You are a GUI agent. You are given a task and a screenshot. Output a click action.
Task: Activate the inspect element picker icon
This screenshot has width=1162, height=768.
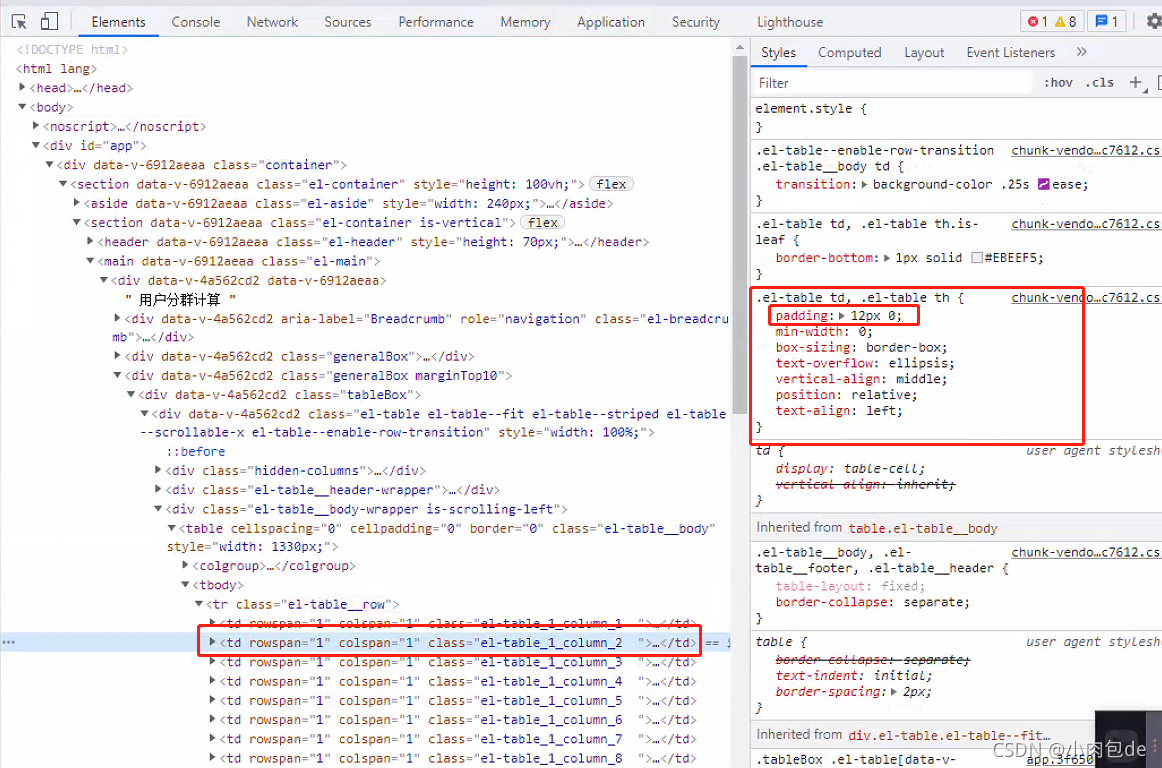point(20,21)
